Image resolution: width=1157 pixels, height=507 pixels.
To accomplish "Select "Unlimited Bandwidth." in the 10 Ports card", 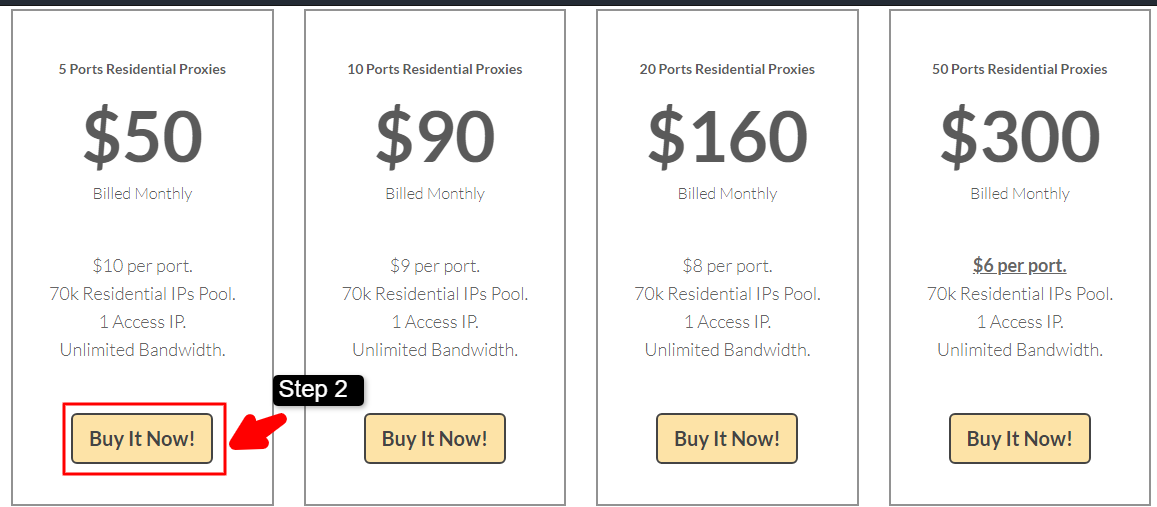I will (x=435, y=350).
